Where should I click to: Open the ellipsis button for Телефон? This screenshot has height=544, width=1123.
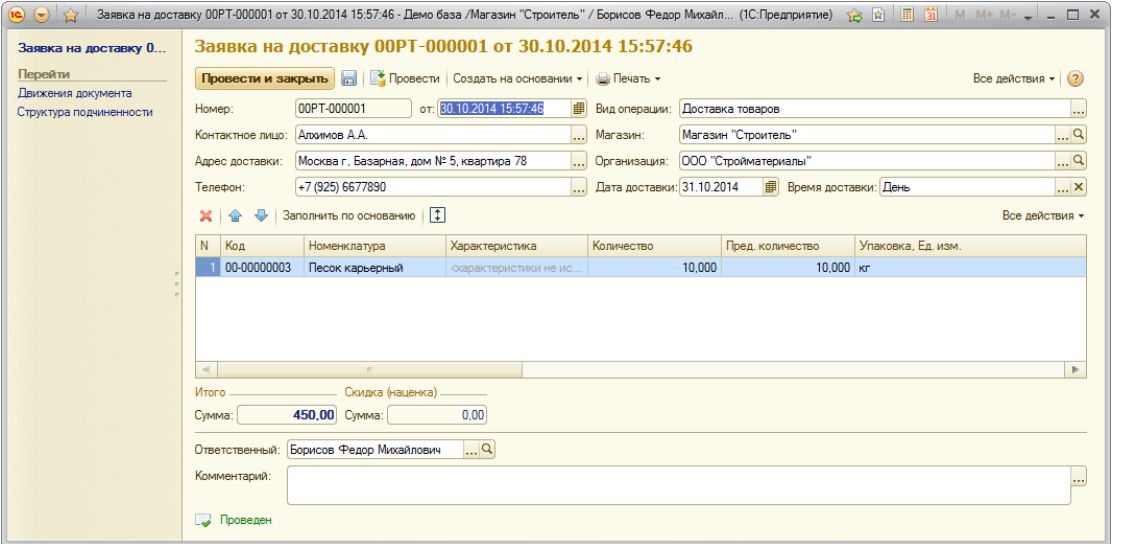579,187
